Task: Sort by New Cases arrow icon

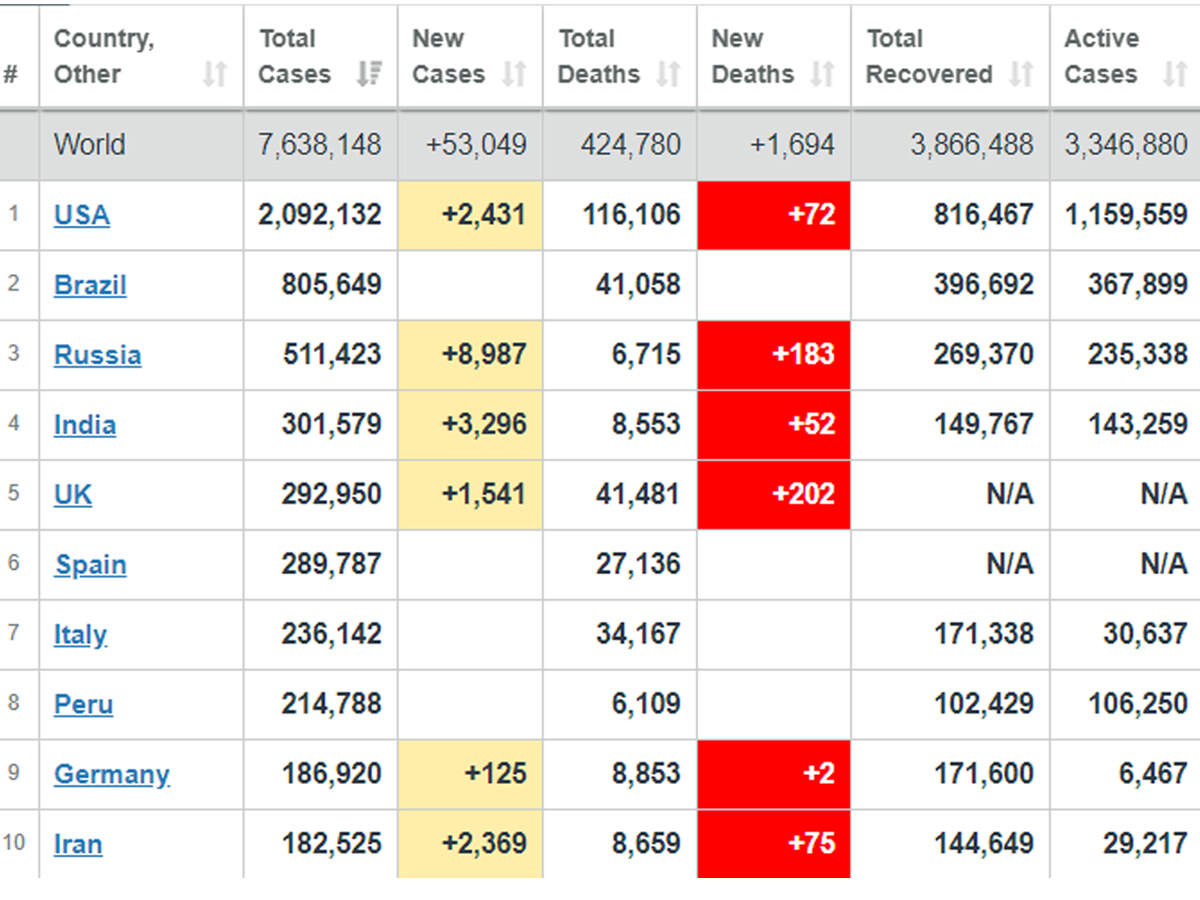Action: point(514,74)
